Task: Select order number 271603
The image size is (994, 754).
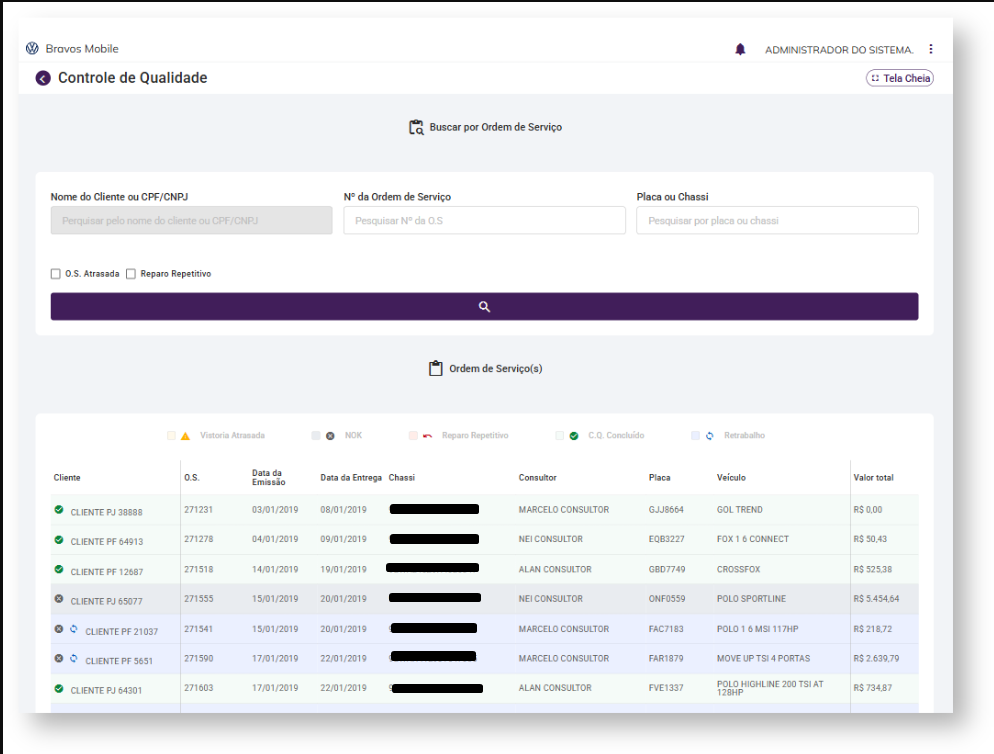Action: pos(198,688)
